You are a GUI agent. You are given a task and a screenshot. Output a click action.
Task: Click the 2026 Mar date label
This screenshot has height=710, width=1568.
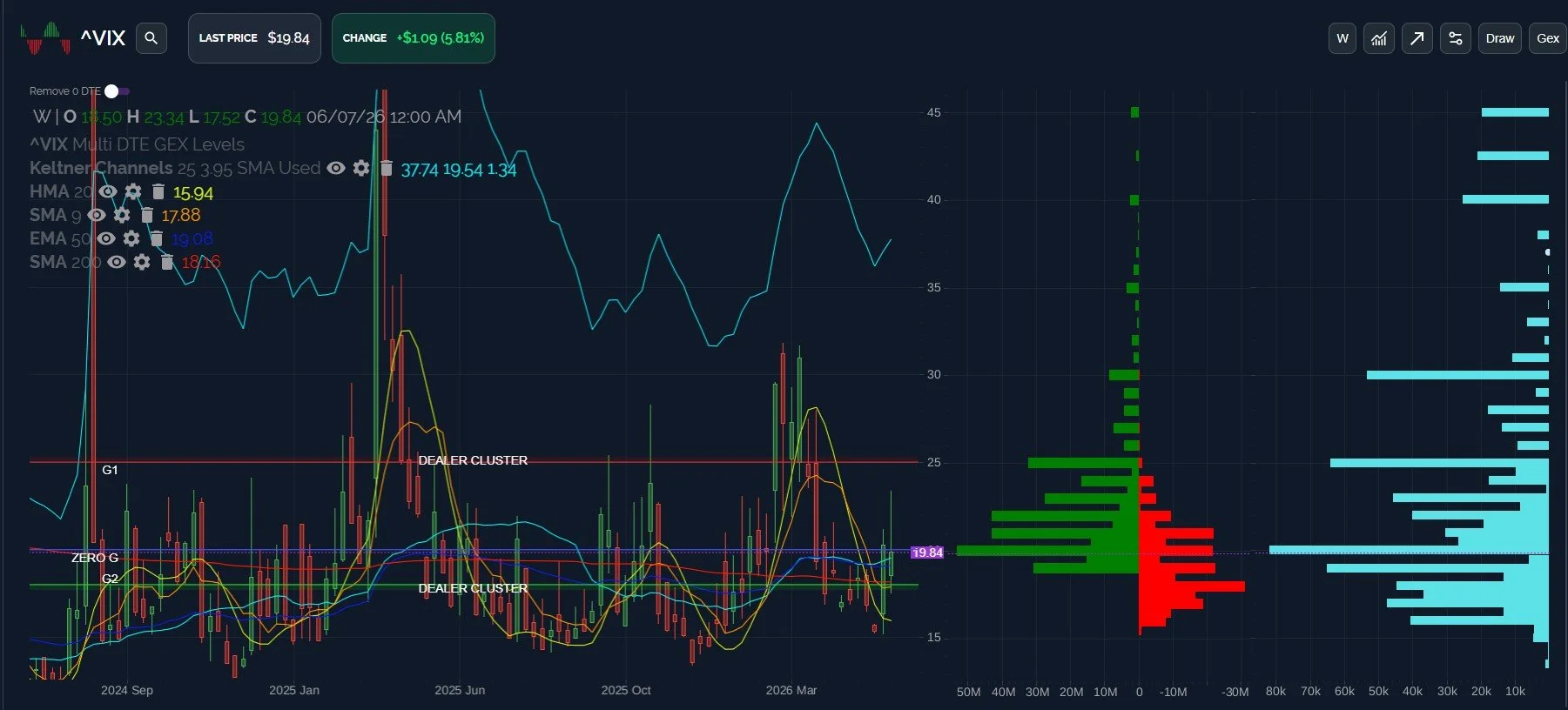click(x=791, y=690)
